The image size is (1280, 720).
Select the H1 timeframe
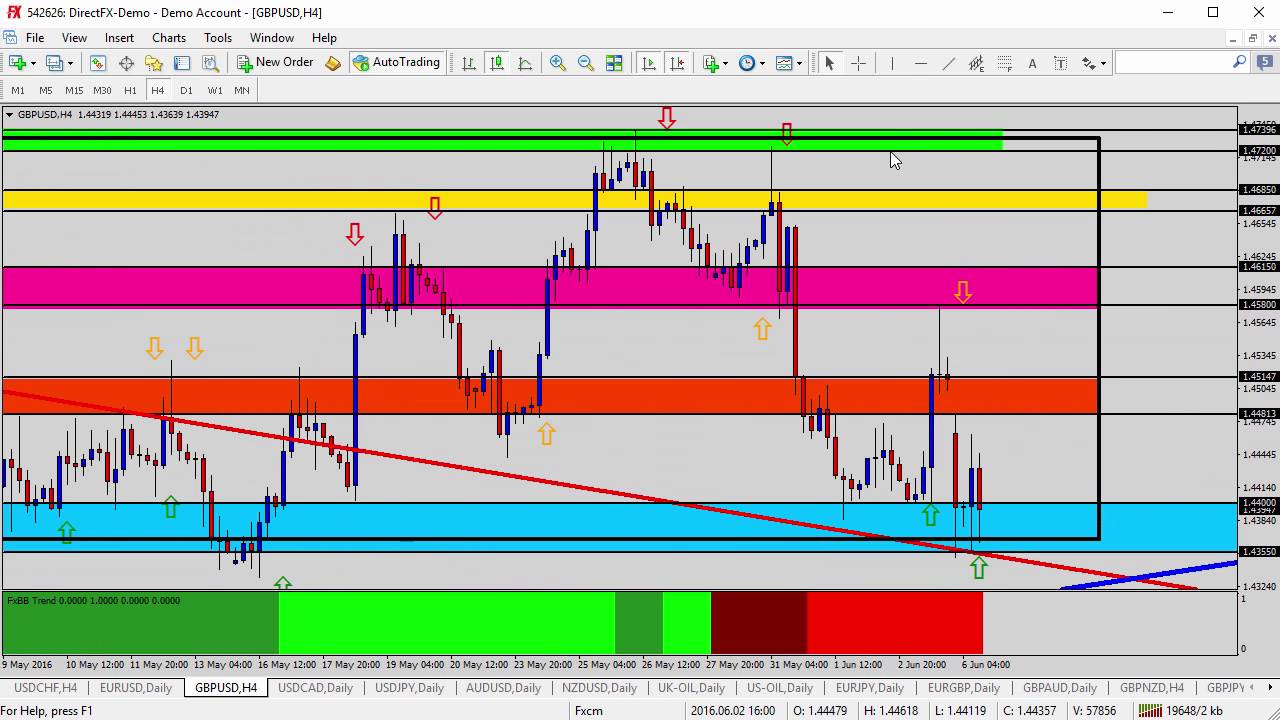coord(130,90)
